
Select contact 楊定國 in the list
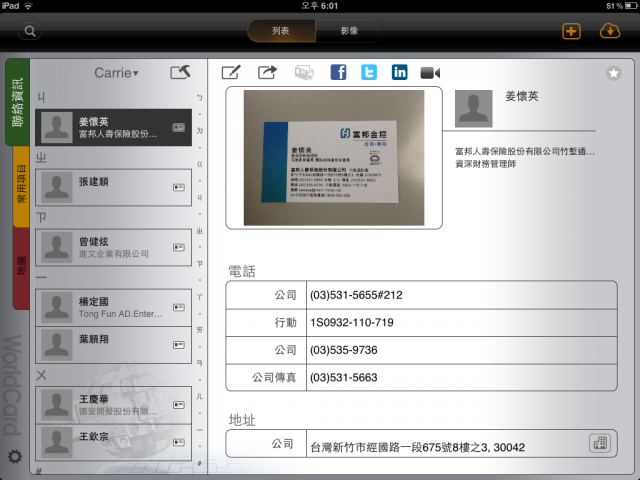click(x=113, y=307)
